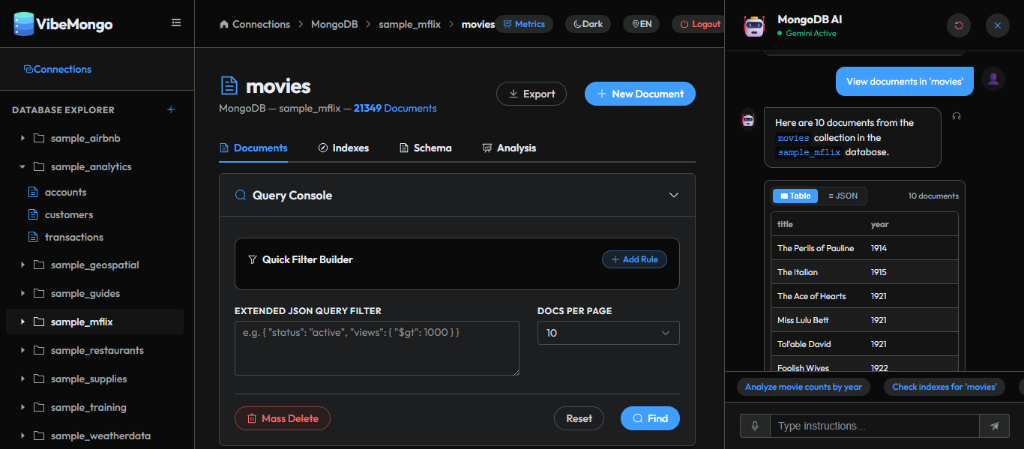Toggle the Dark theme button
This screenshot has width=1024, height=449.
pyautogui.click(x=588, y=24)
